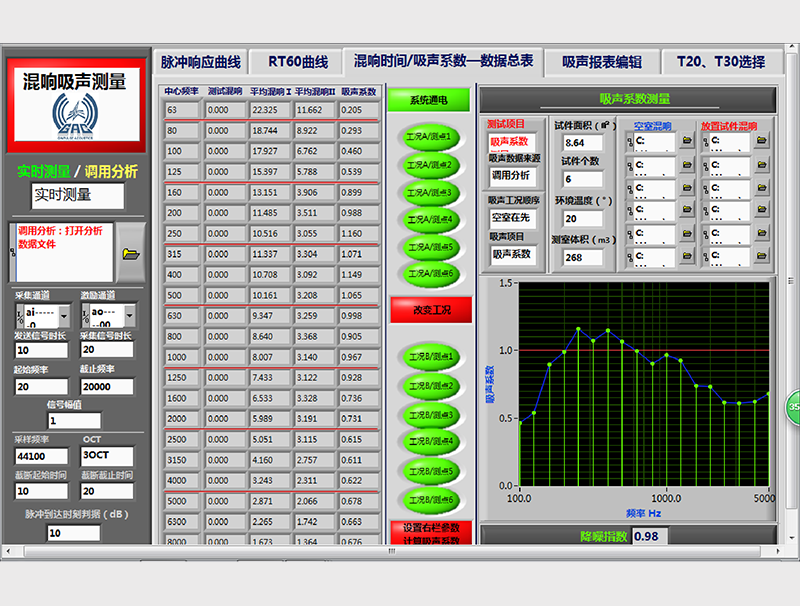Open the OCT selector showing 3OCT
The width and height of the screenshot is (800, 606).
(x=107, y=456)
